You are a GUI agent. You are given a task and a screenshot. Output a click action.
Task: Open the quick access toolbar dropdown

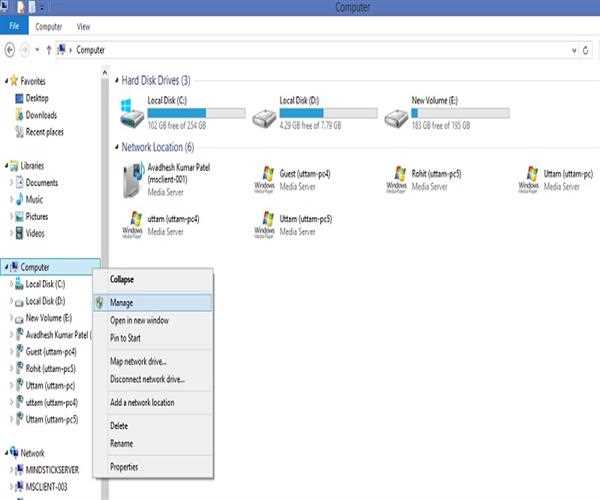pos(42,8)
